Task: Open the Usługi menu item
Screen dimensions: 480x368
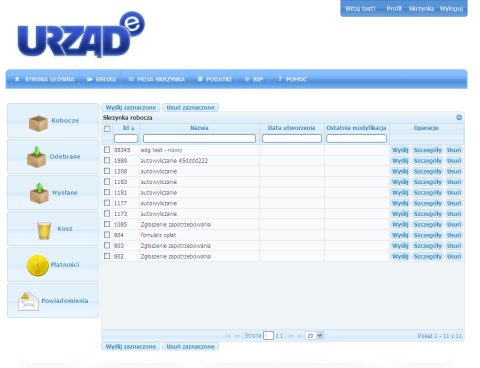Action: point(101,79)
